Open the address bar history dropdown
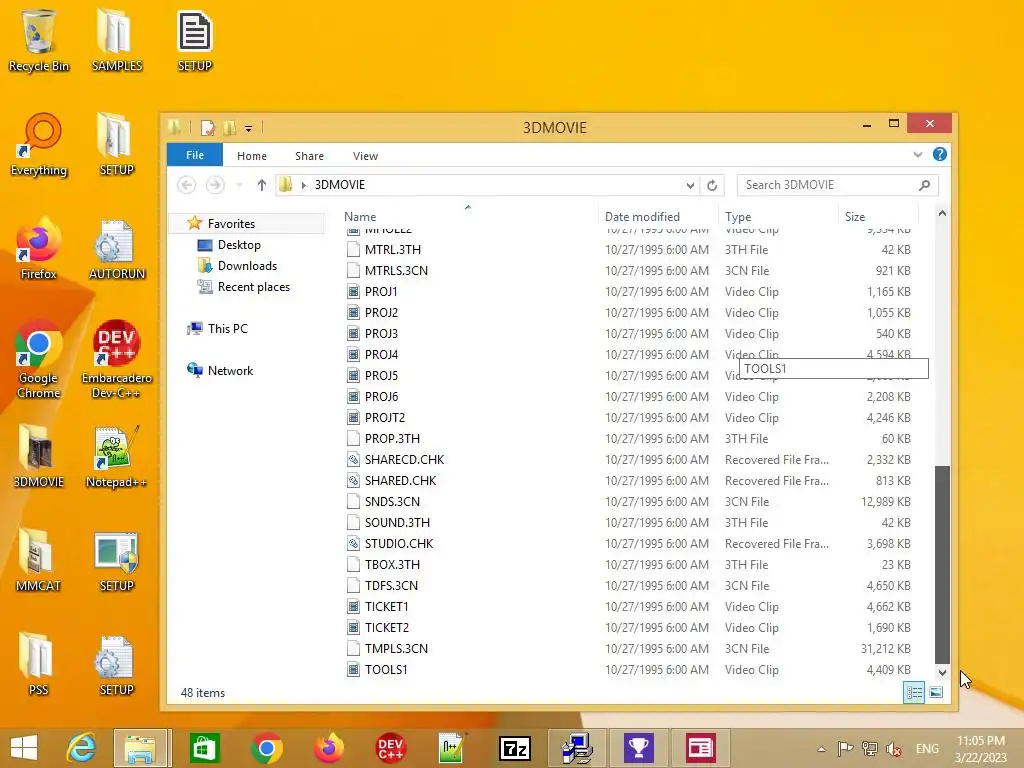Viewport: 1024px width, 768px height. [690, 185]
